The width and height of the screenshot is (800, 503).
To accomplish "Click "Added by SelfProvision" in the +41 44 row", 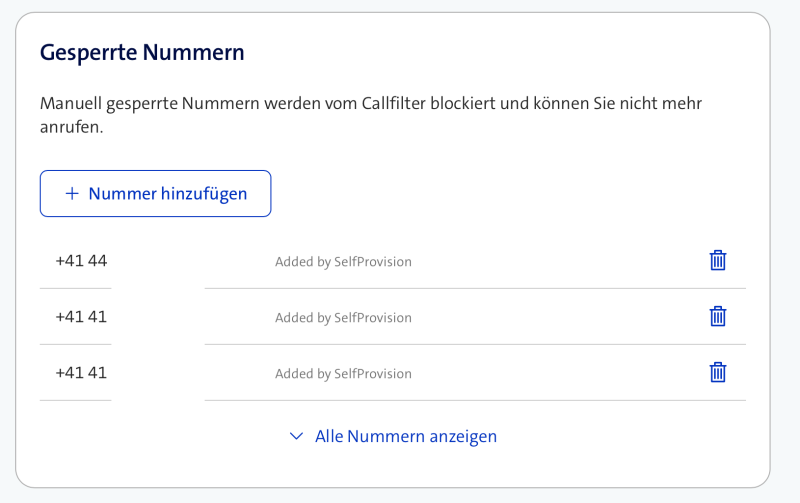I will [343, 262].
